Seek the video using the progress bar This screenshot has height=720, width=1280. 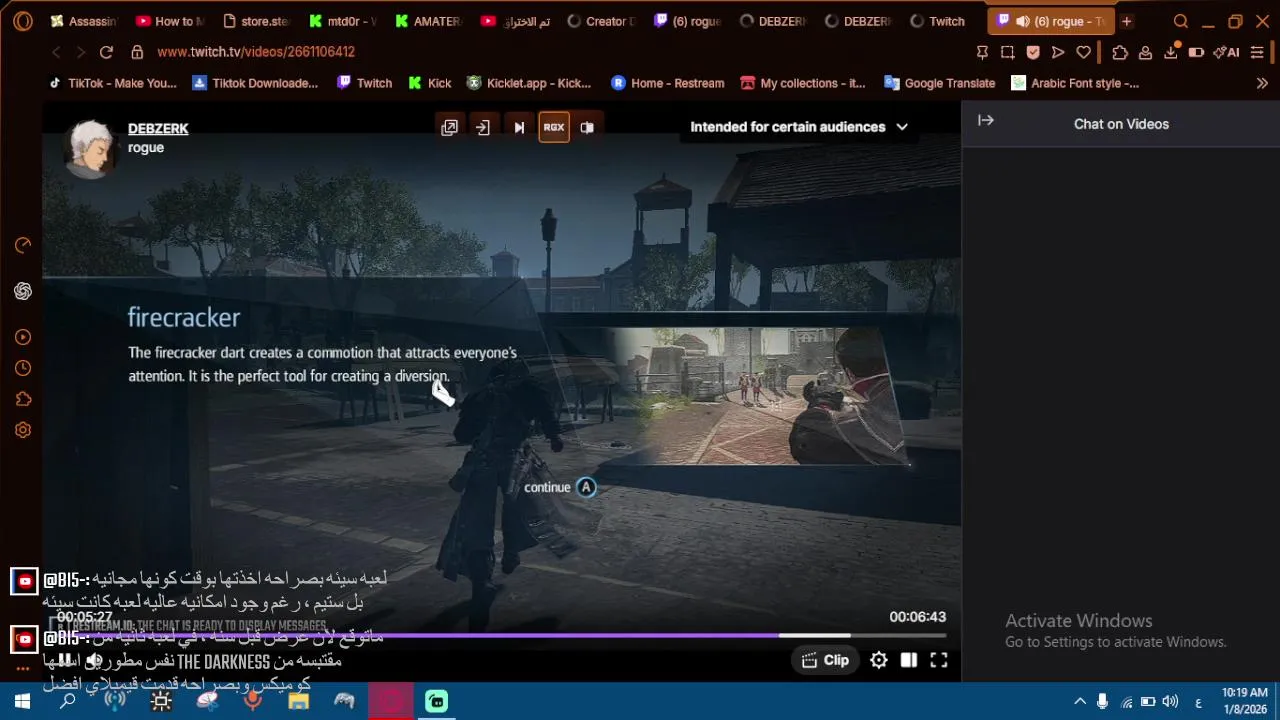501,635
